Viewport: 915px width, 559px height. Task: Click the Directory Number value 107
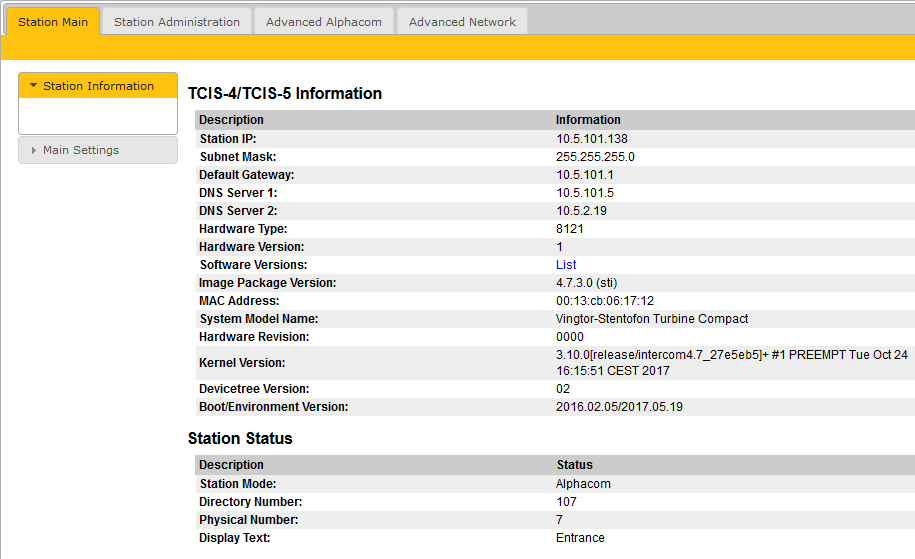coord(566,502)
